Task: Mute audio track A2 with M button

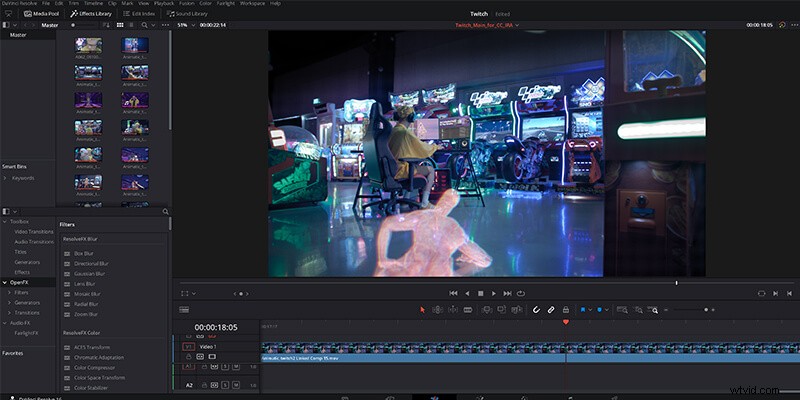Action: (x=236, y=385)
